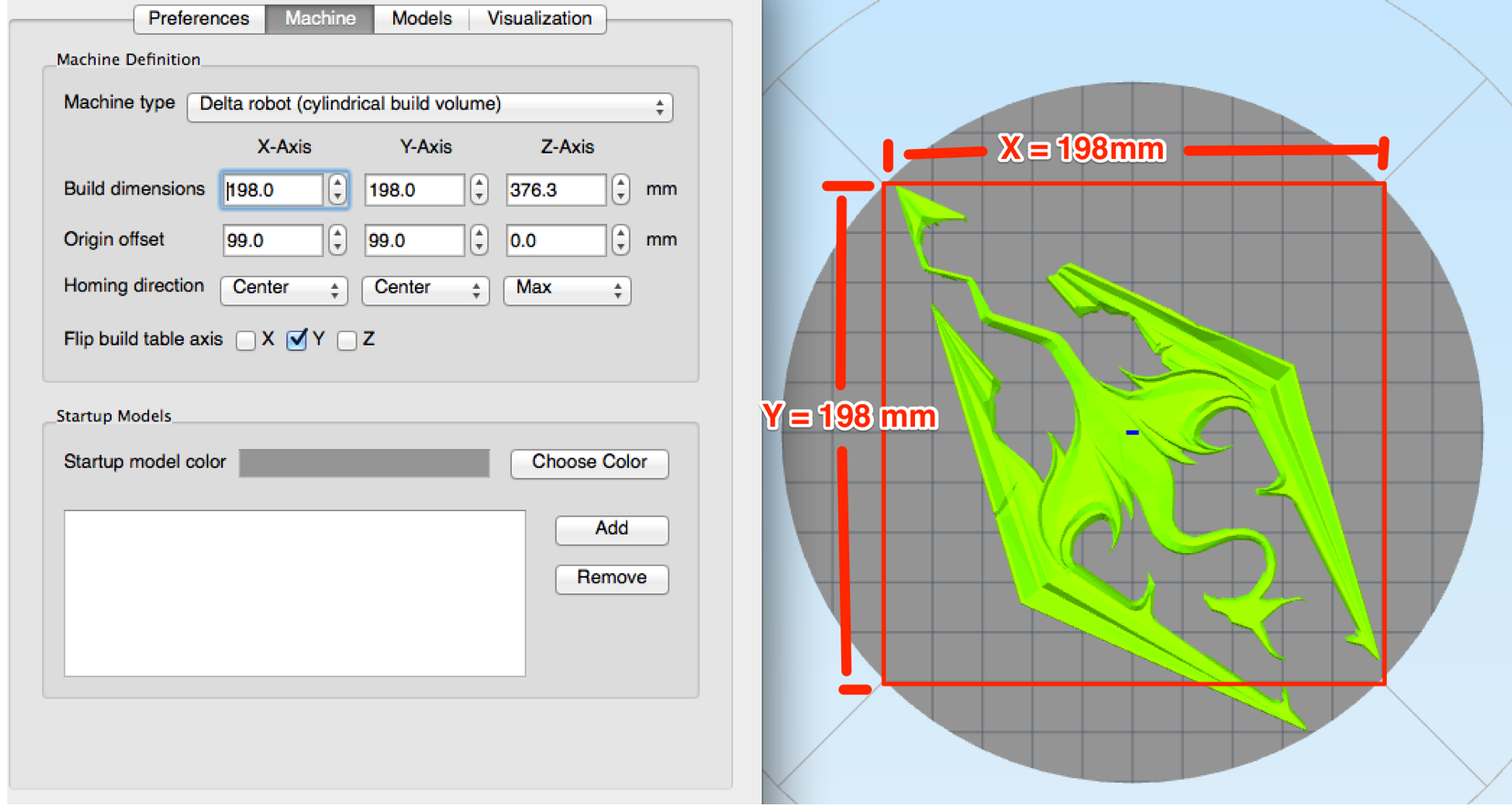This screenshot has width=1512, height=808.
Task: Click Z-axis Build dimensions stepper
Action: coord(621,189)
